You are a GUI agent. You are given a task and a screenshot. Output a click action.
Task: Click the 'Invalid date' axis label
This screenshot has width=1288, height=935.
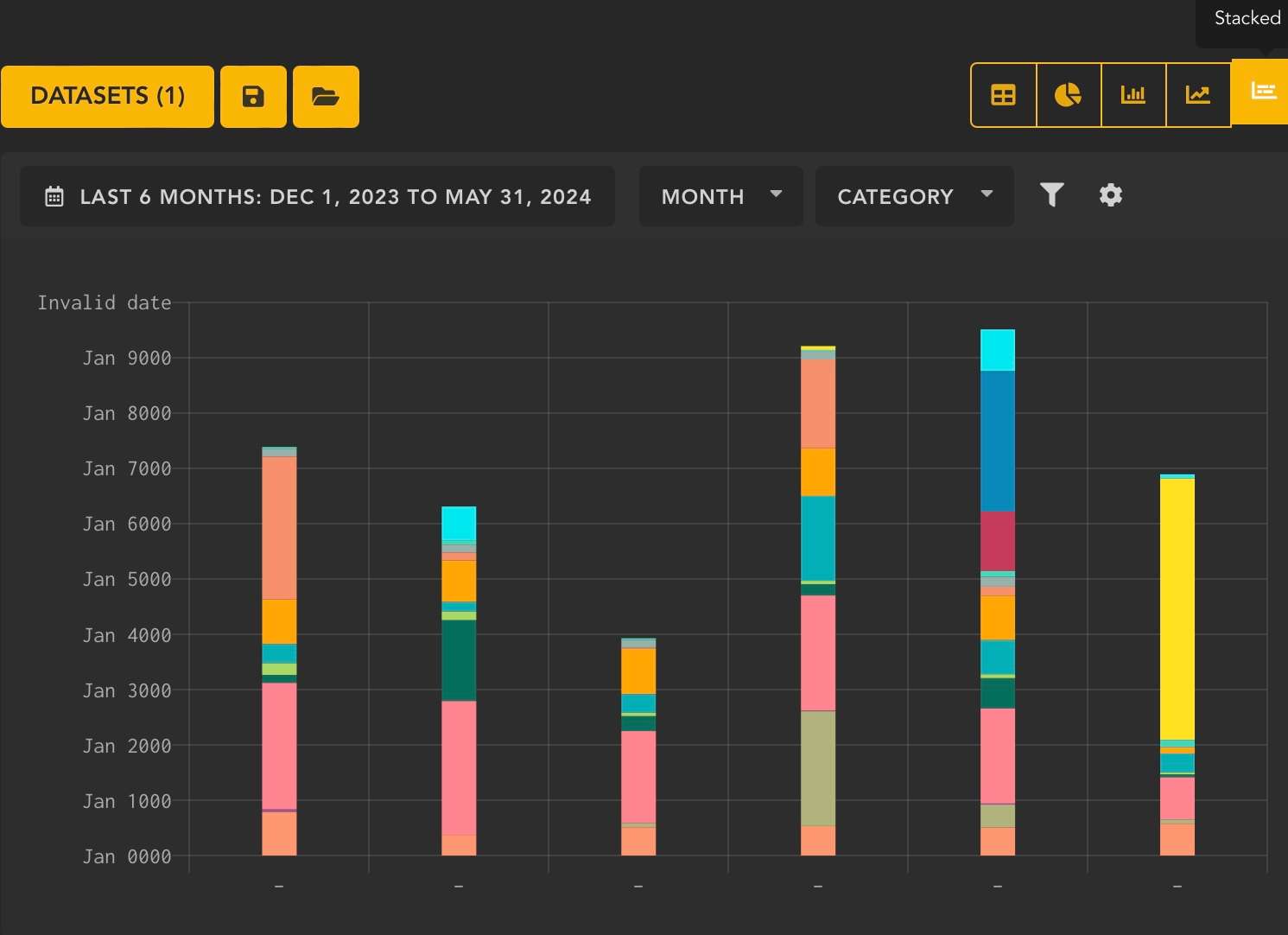click(105, 302)
